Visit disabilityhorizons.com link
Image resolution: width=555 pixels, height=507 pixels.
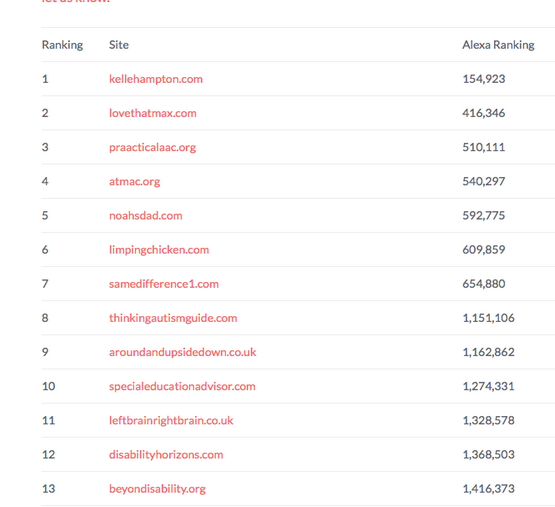pos(166,454)
